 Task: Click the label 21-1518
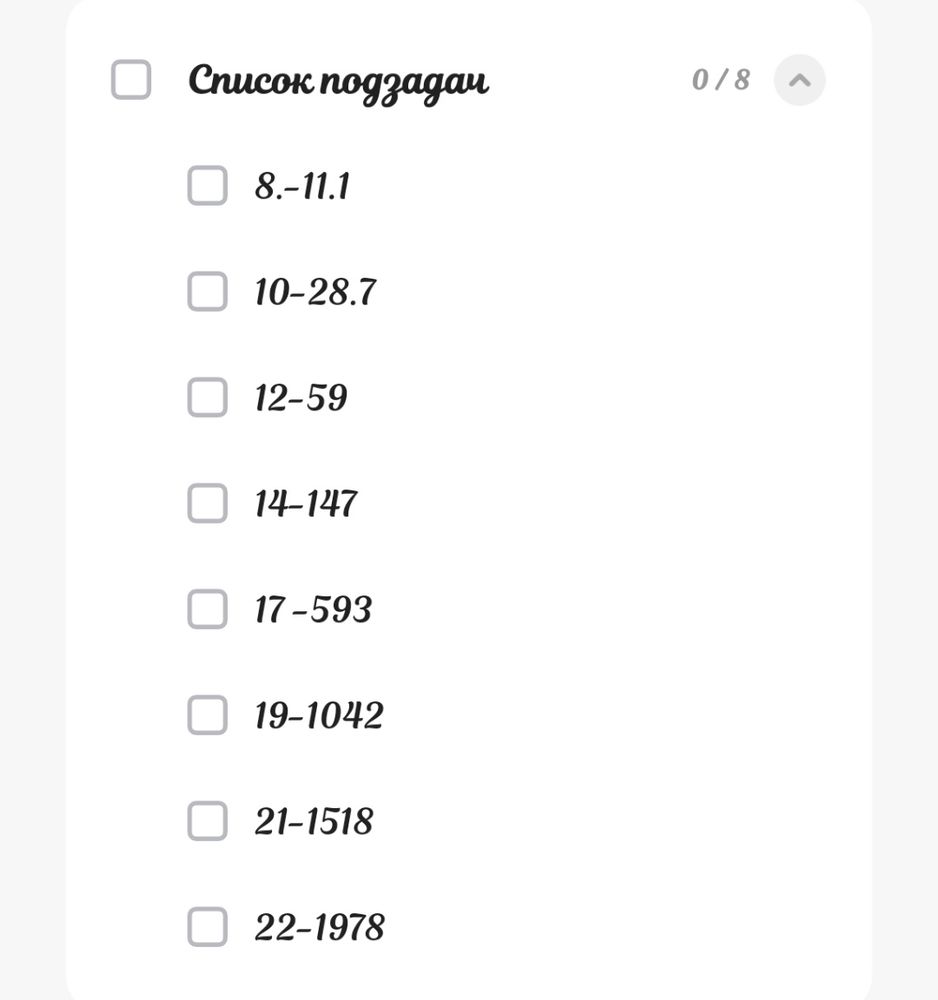[311, 822]
